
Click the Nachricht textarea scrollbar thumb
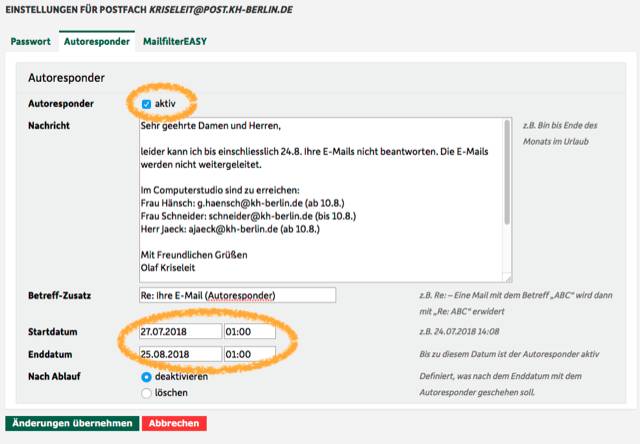507,171
